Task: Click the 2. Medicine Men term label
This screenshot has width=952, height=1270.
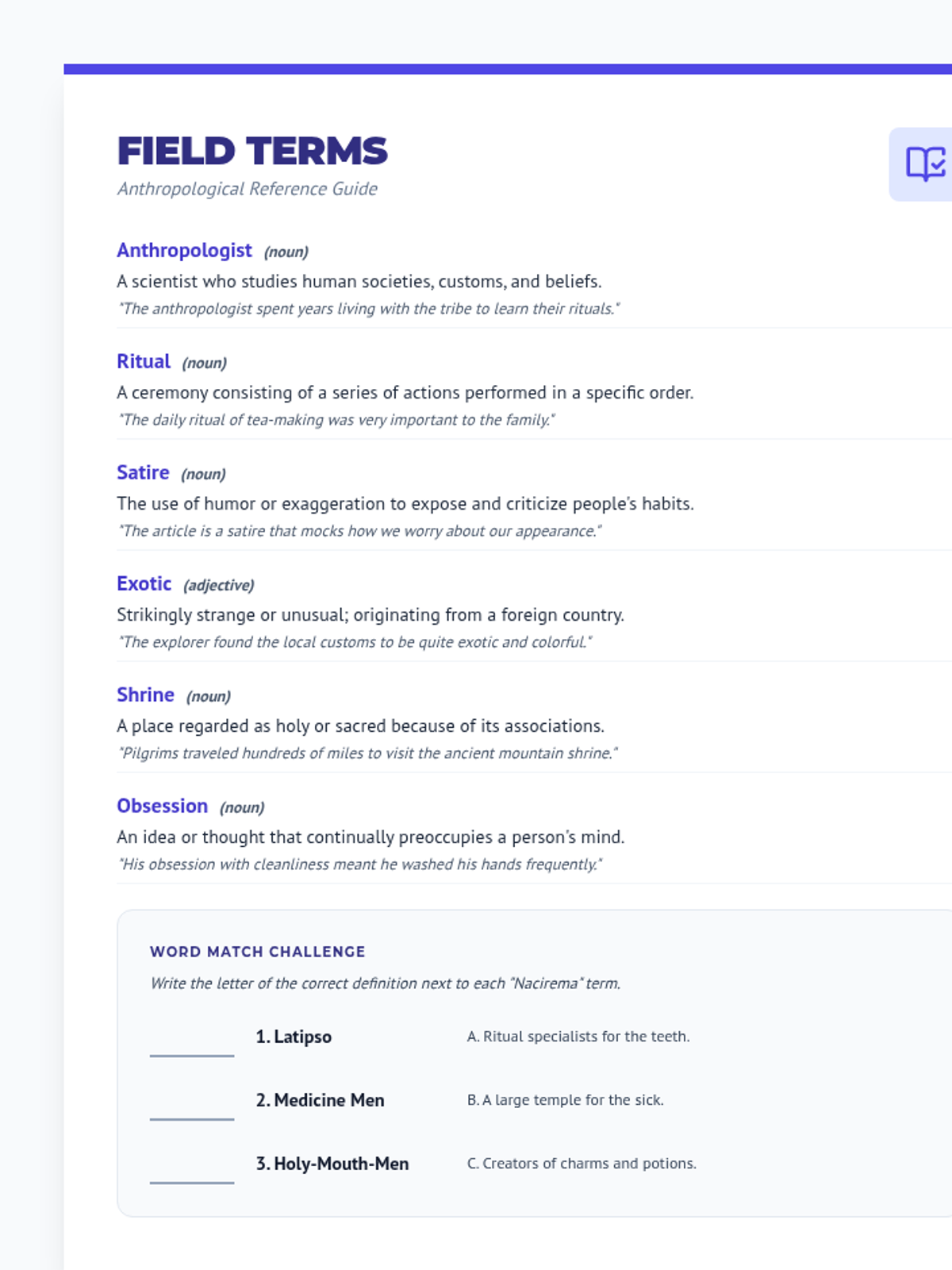Action: point(320,1100)
